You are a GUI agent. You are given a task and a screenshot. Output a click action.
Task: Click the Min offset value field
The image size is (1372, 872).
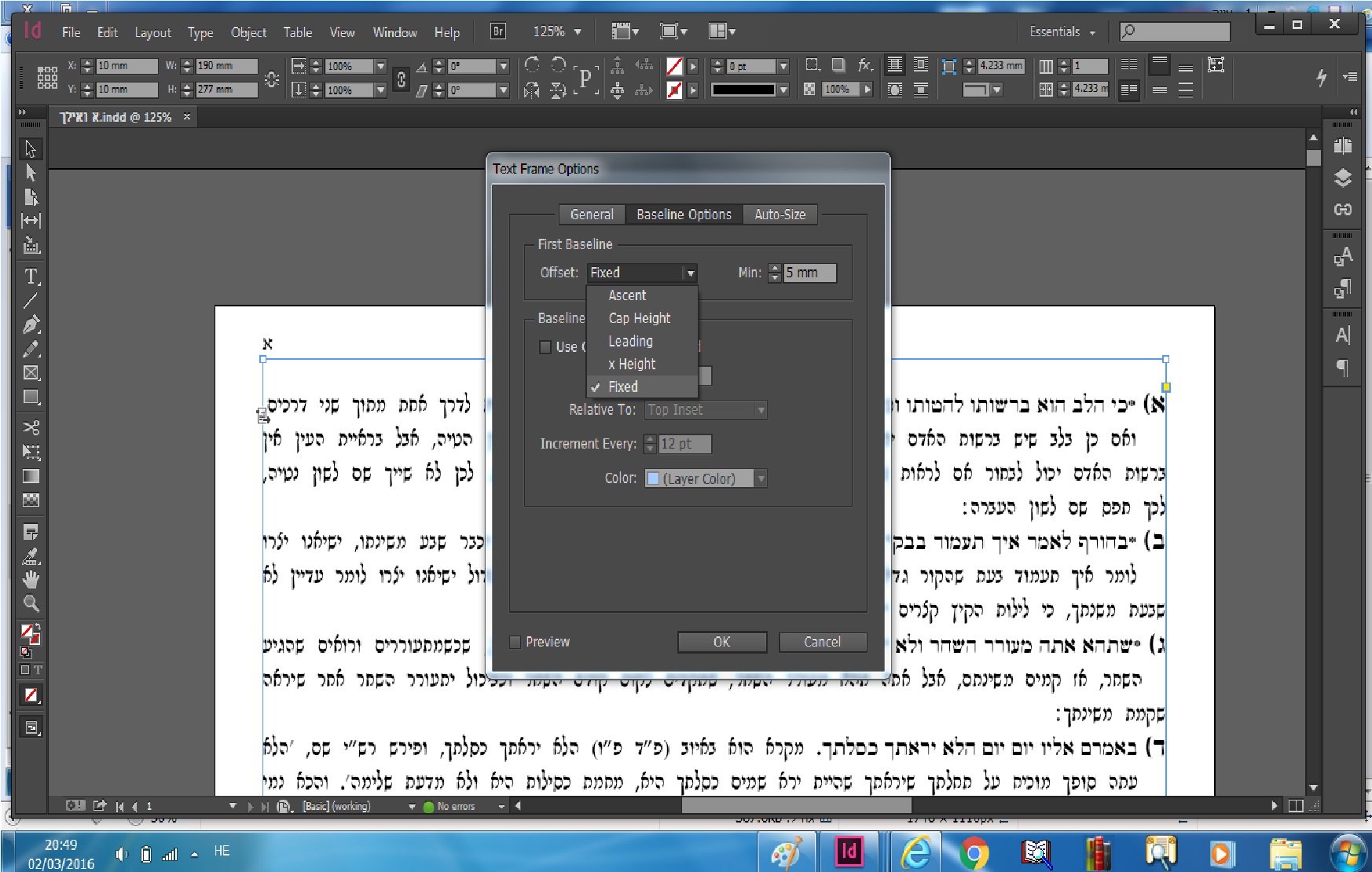810,273
